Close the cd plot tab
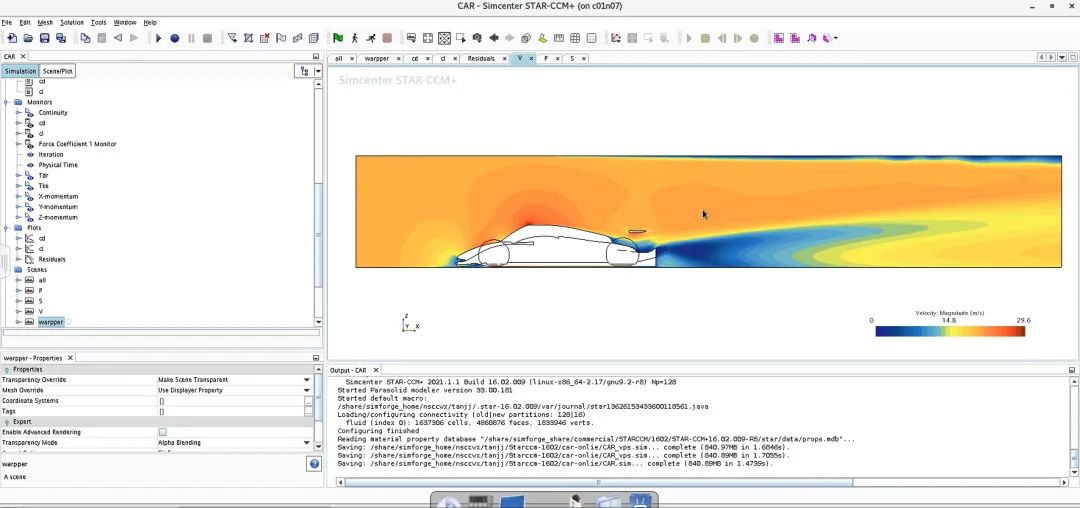Screen dimensions: 1080x508 [428, 59]
